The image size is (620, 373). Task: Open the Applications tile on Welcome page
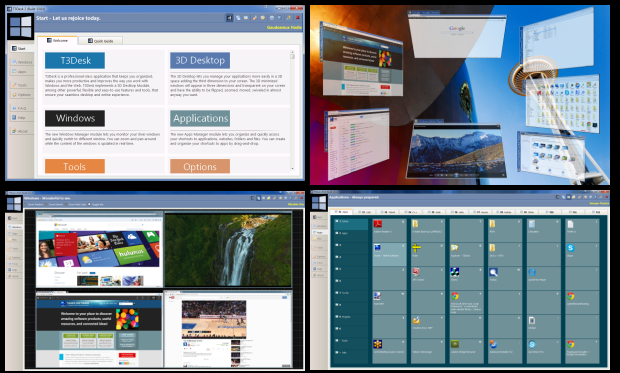click(200, 118)
